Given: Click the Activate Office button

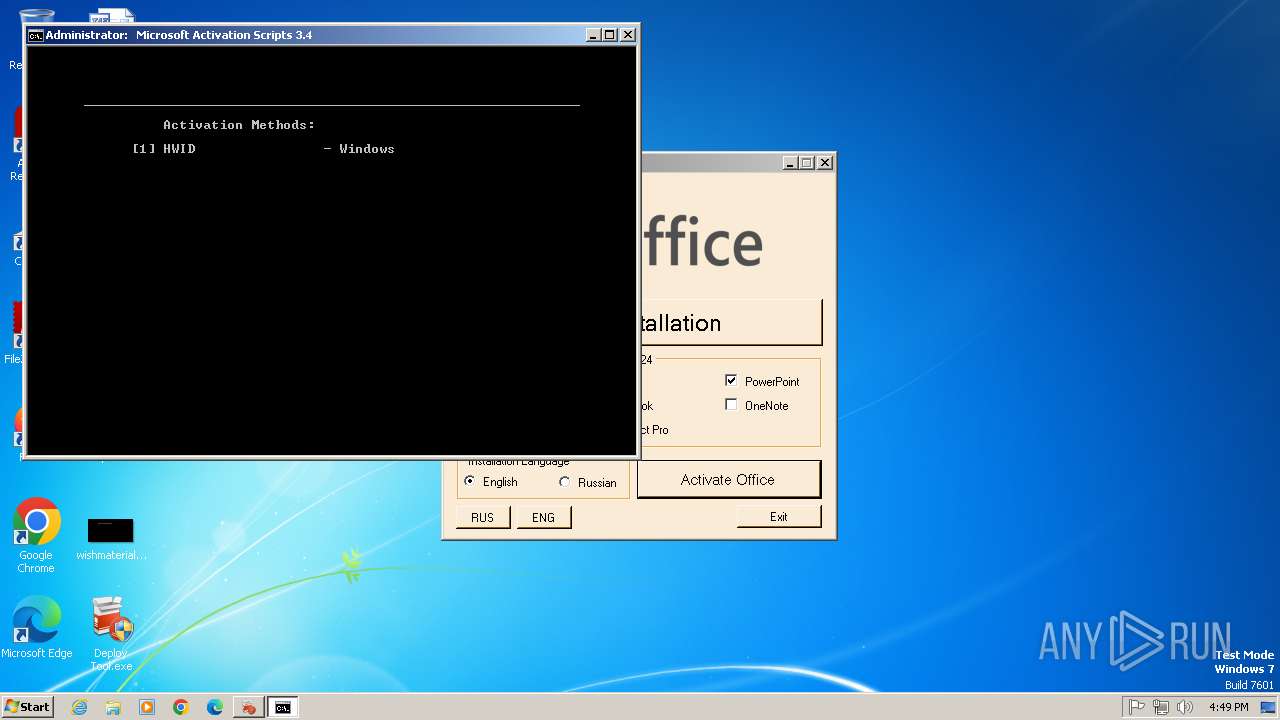Looking at the screenshot, I should 728,479.
